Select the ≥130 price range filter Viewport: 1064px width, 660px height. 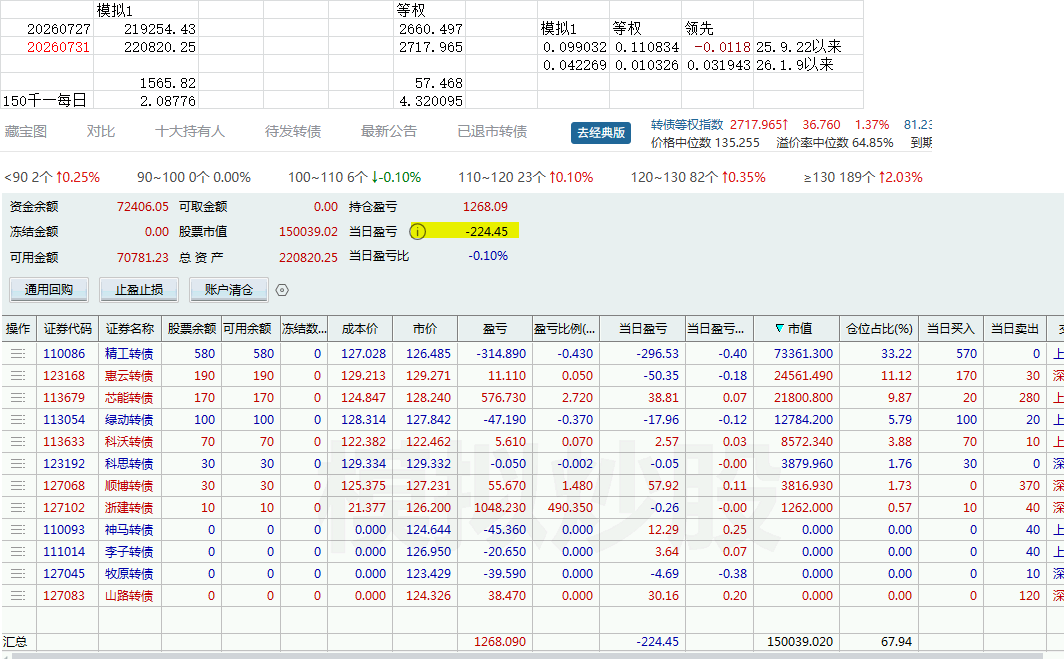863,177
